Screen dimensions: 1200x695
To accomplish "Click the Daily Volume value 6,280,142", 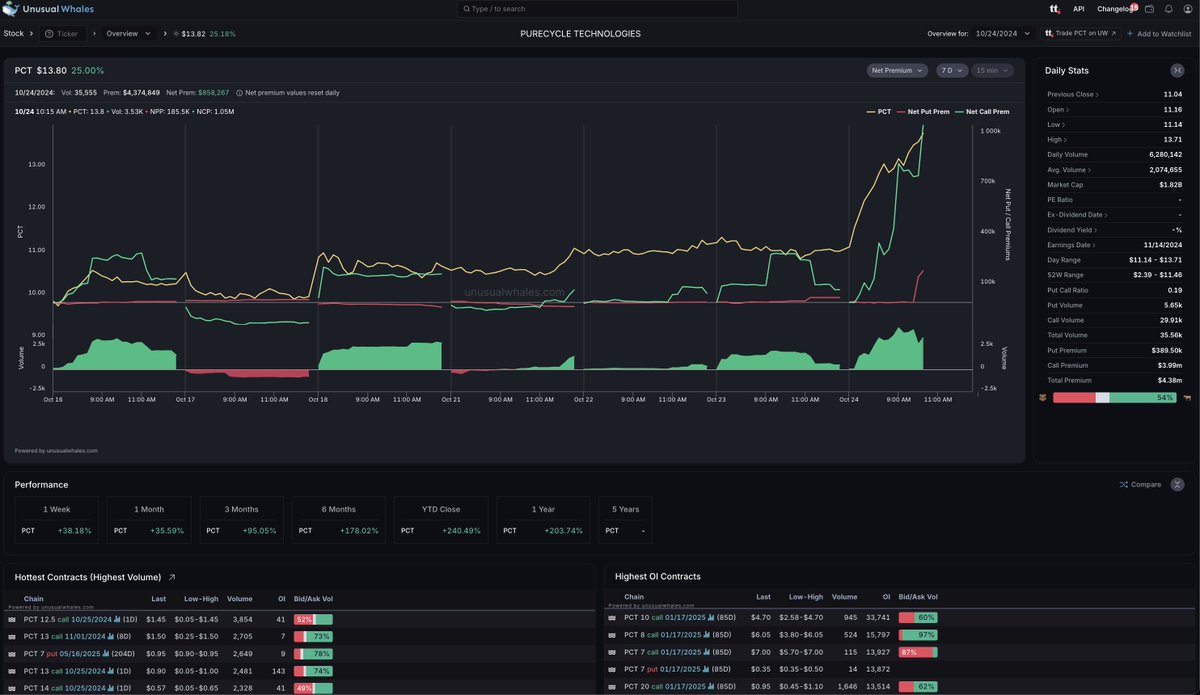I will click(x=1164, y=155).
